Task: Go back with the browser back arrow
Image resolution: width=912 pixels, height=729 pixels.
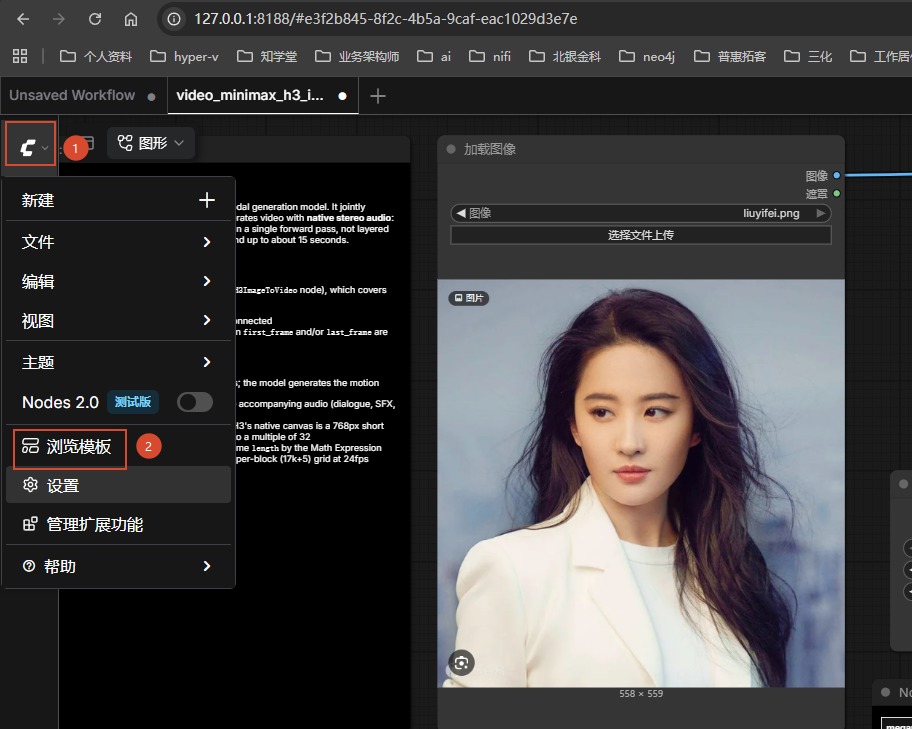Action: point(23,19)
